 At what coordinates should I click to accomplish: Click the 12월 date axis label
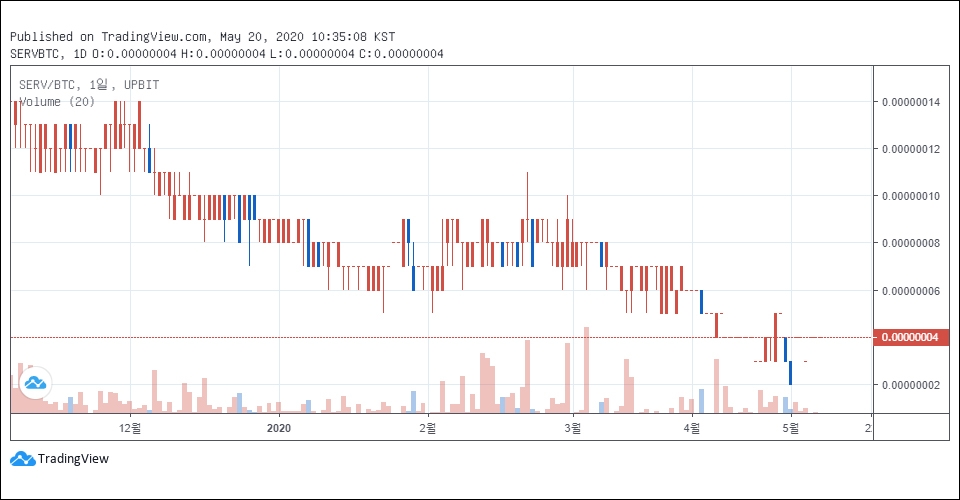pyautogui.click(x=130, y=428)
